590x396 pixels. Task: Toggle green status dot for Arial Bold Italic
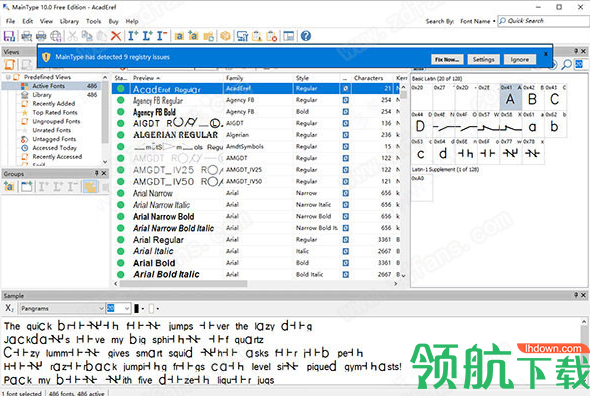tap(120, 274)
